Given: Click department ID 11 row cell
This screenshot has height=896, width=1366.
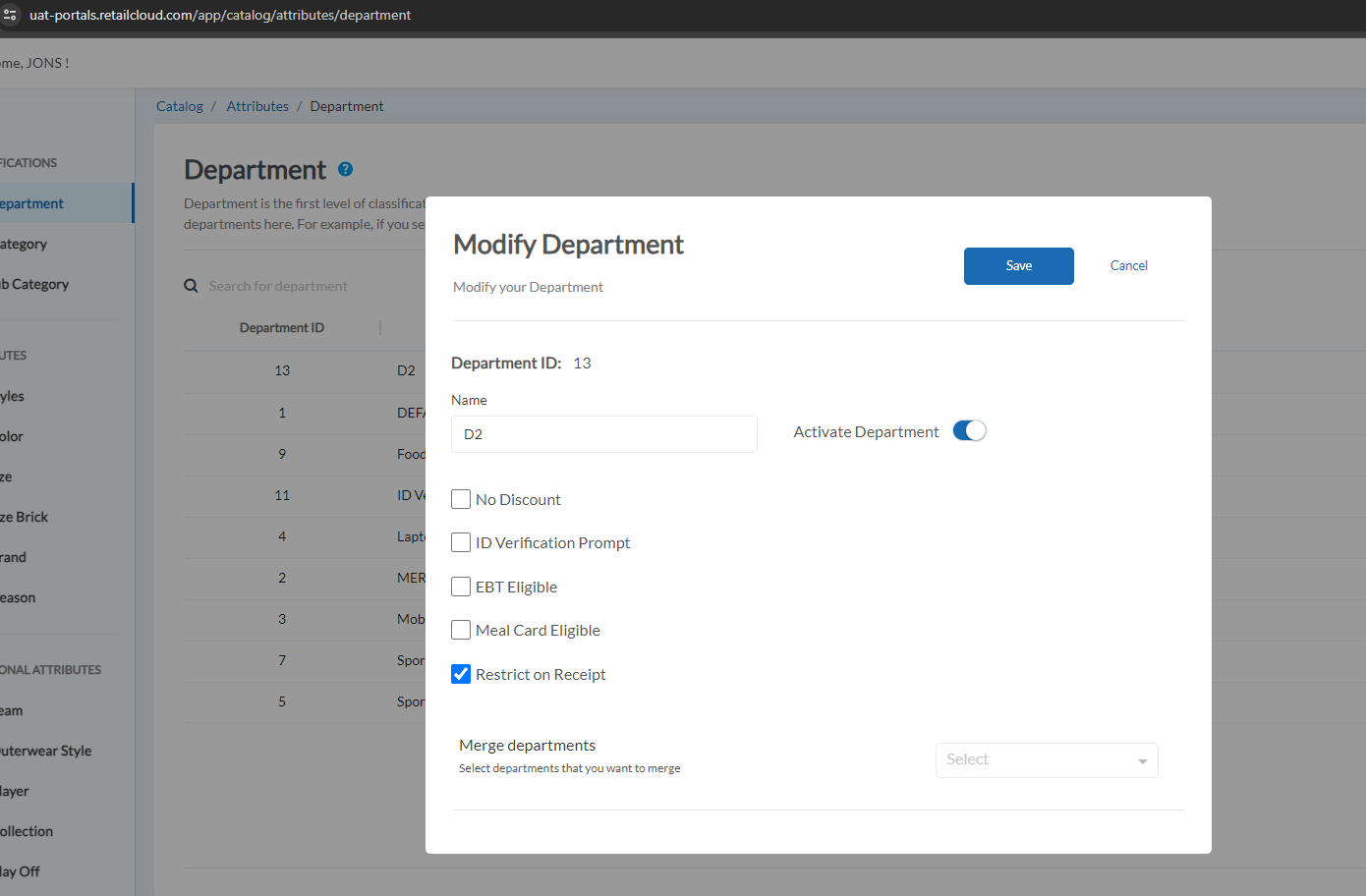Looking at the screenshot, I should point(282,495).
